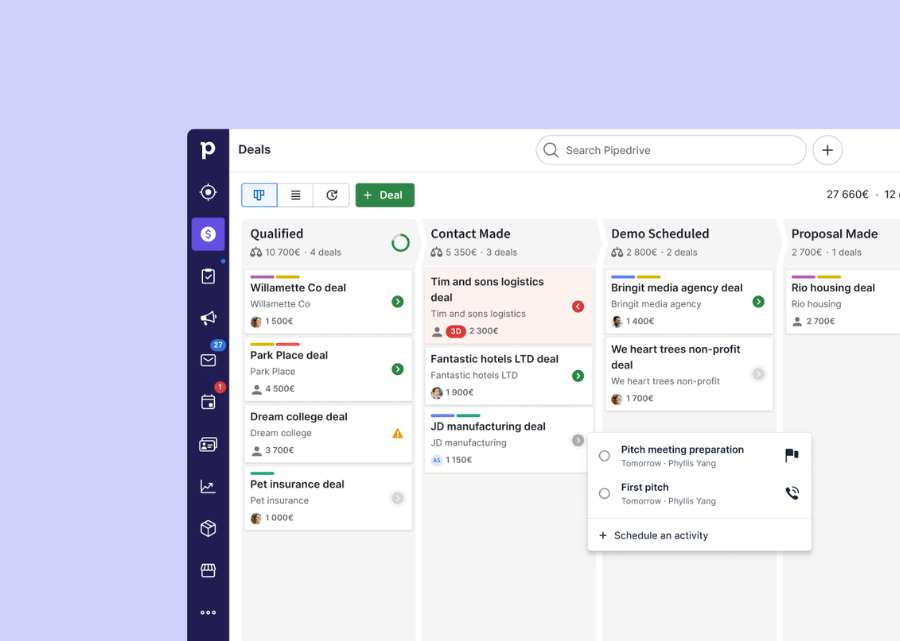Open the Mail inbox icon
Image resolution: width=900 pixels, height=641 pixels.
tap(208, 360)
